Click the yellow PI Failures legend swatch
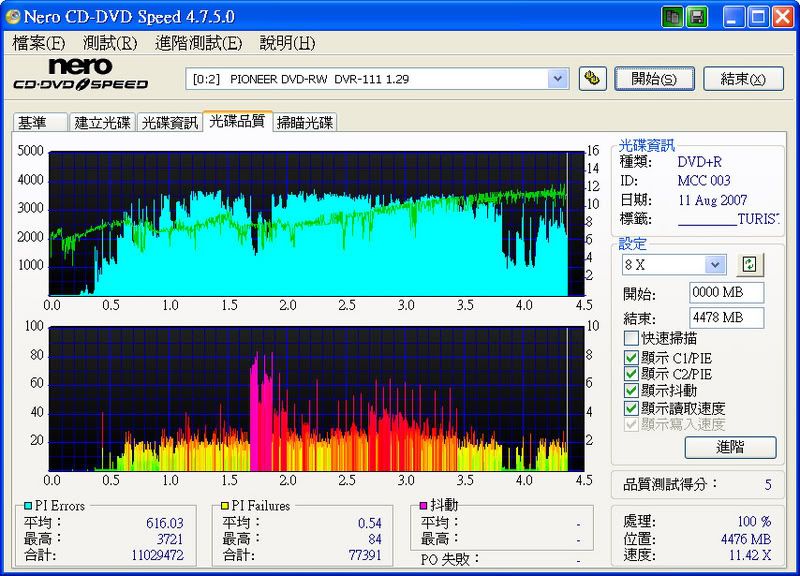Image resolution: width=800 pixels, height=576 pixels. point(224,506)
